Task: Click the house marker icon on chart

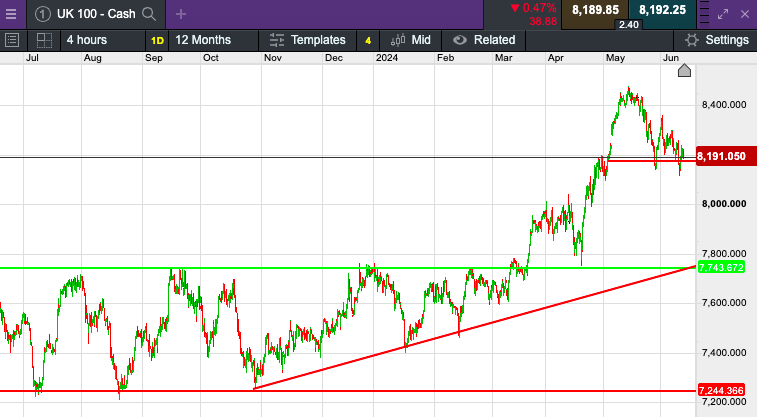Action: 684,70
